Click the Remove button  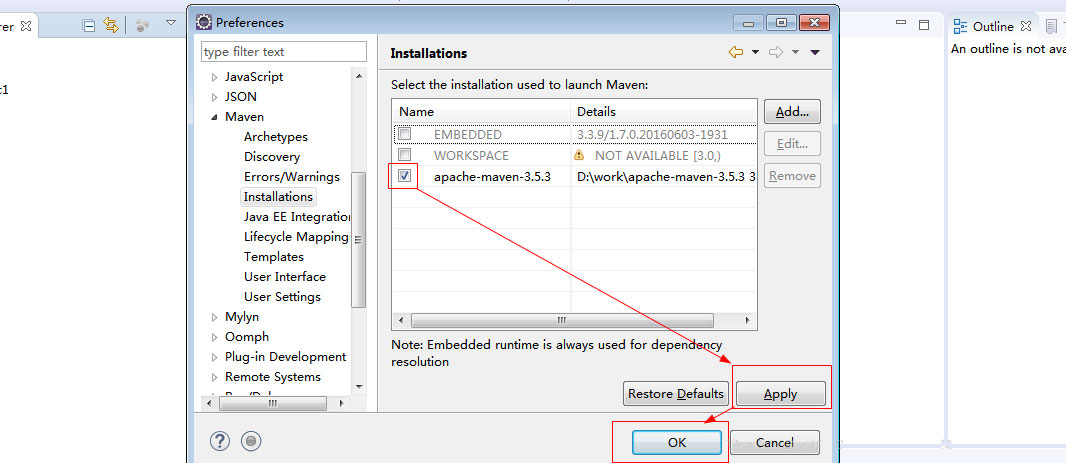pyautogui.click(x=792, y=175)
